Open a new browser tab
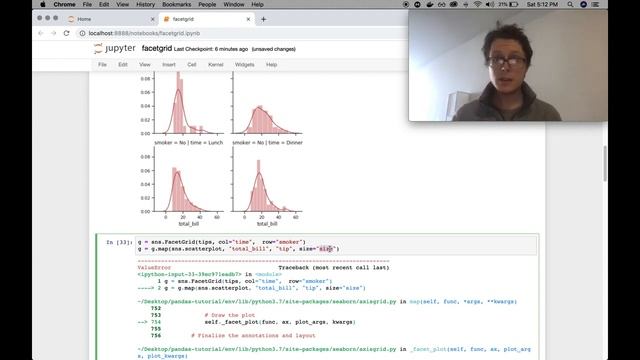 coord(263,19)
